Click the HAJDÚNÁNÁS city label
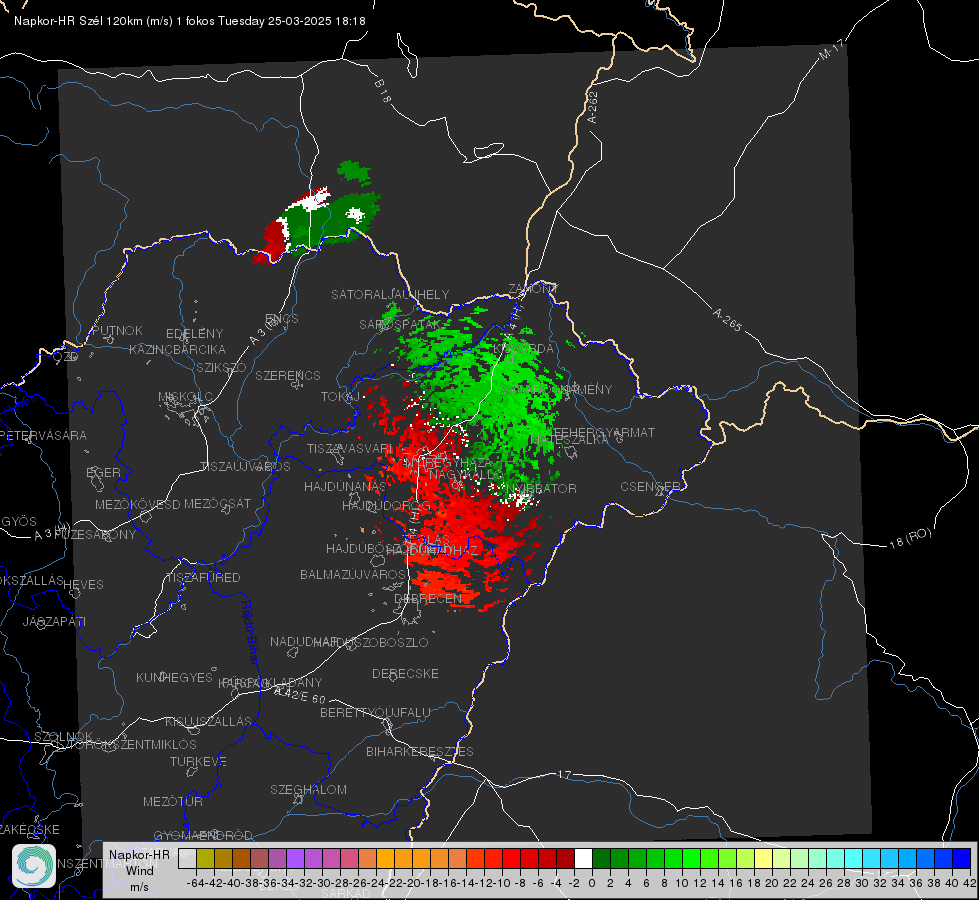Viewport: 979px width, 900px height. [x=345, y=486]
